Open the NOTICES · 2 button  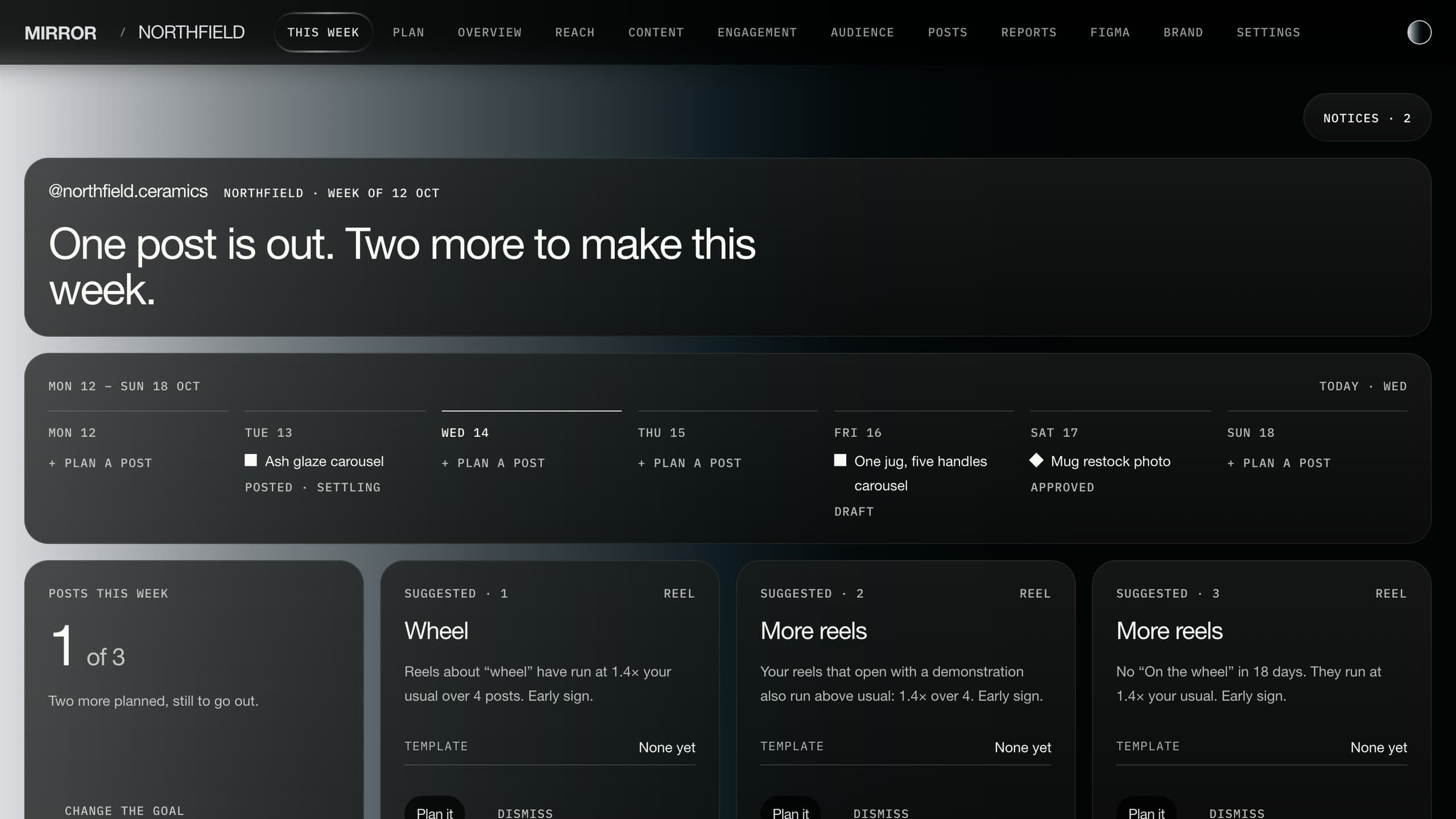point(1367,118)
